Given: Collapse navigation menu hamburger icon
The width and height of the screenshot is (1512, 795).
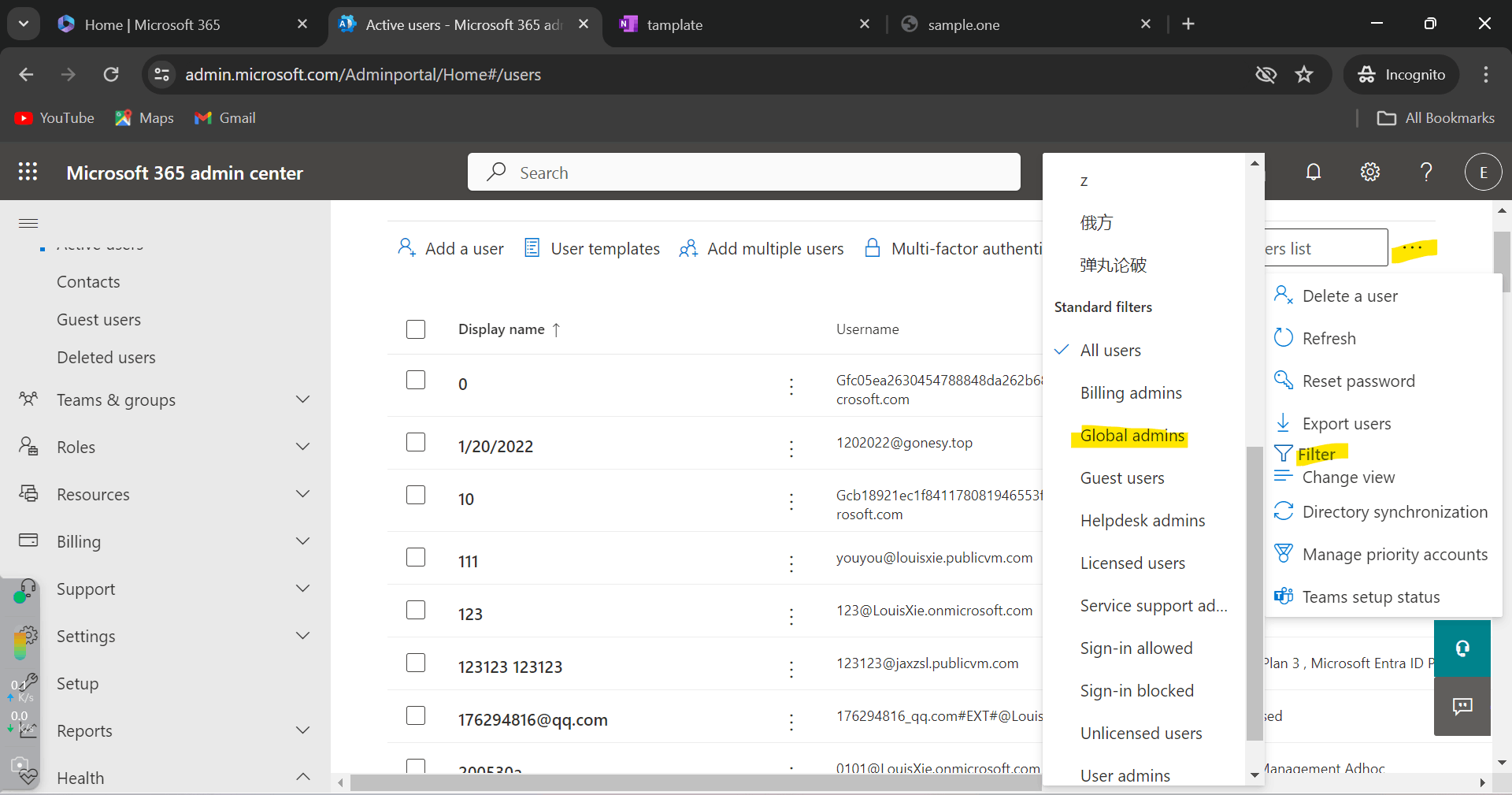Looking at the screenshot, I should pyautogui.click(x=28, y=223).
